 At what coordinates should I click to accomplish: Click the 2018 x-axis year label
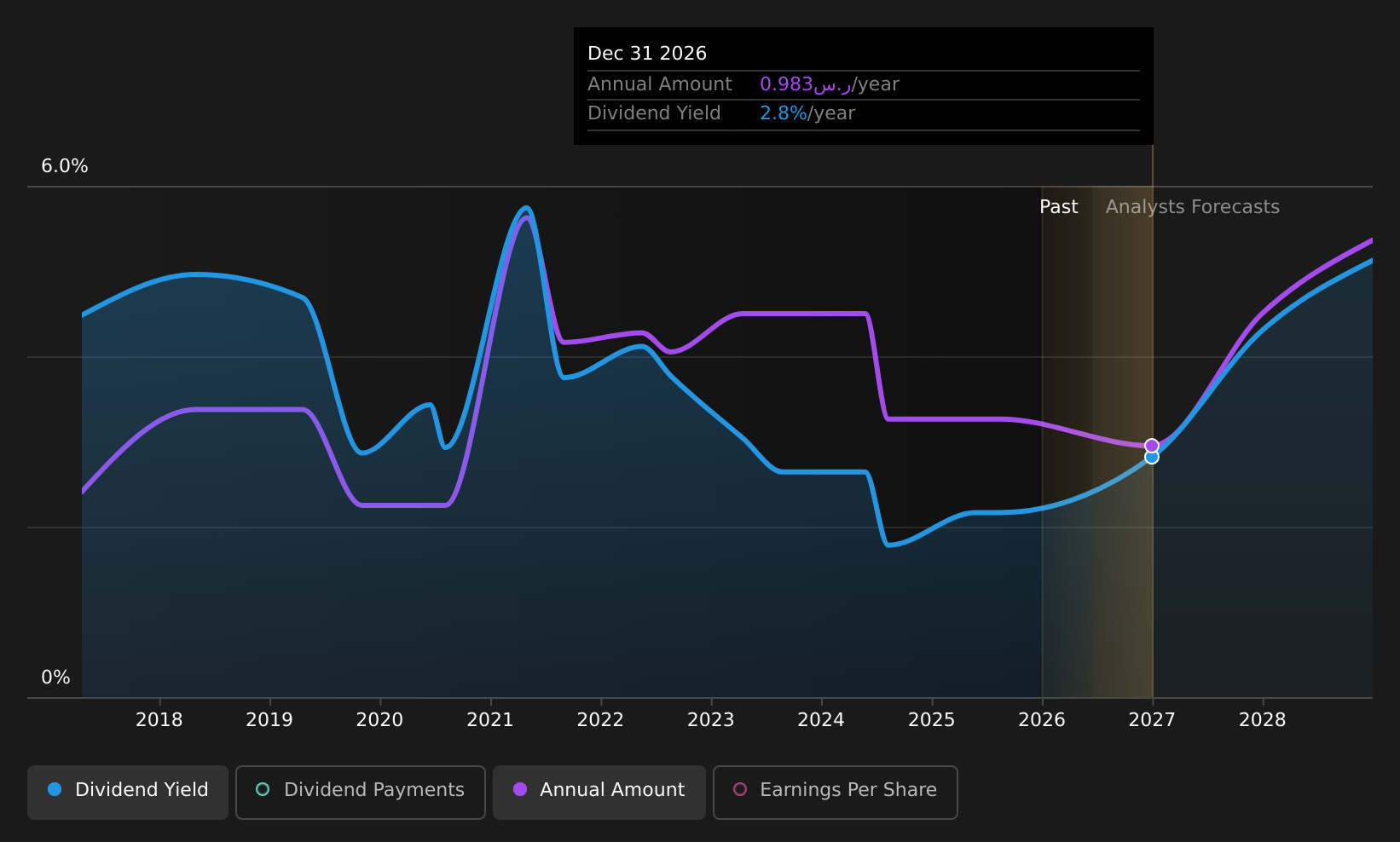[159, 720]
